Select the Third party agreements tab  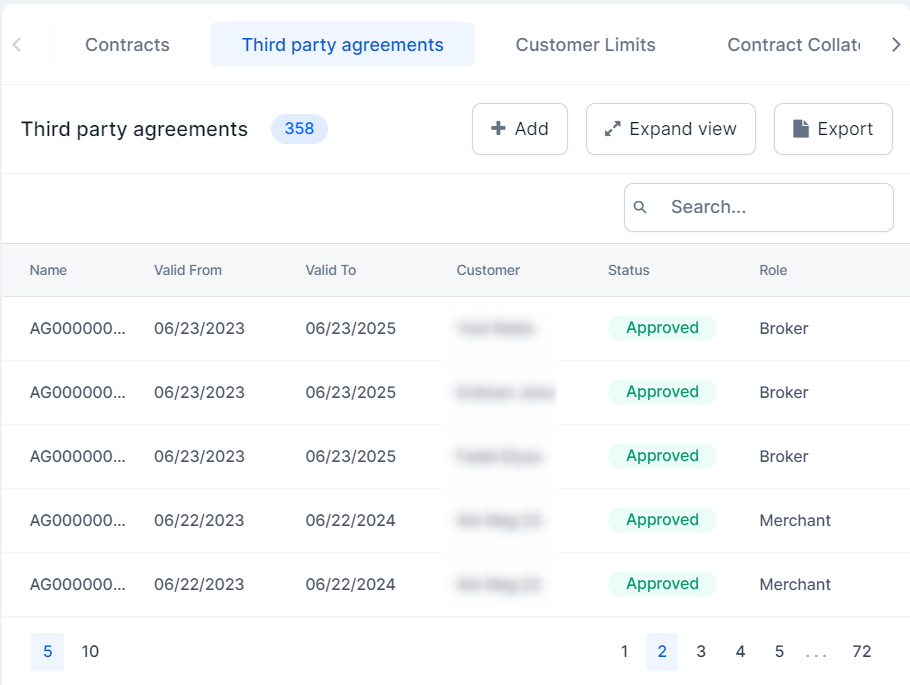click(x=342, y=45)
